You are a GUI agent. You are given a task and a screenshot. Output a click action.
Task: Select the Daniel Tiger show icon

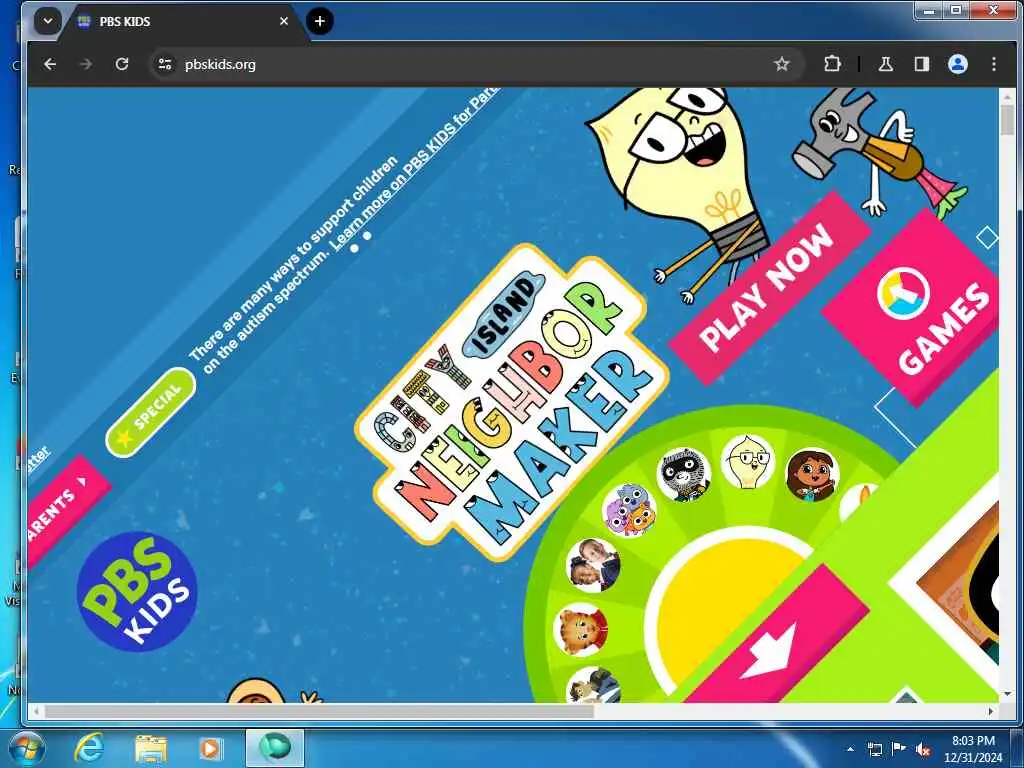(581, 630)
